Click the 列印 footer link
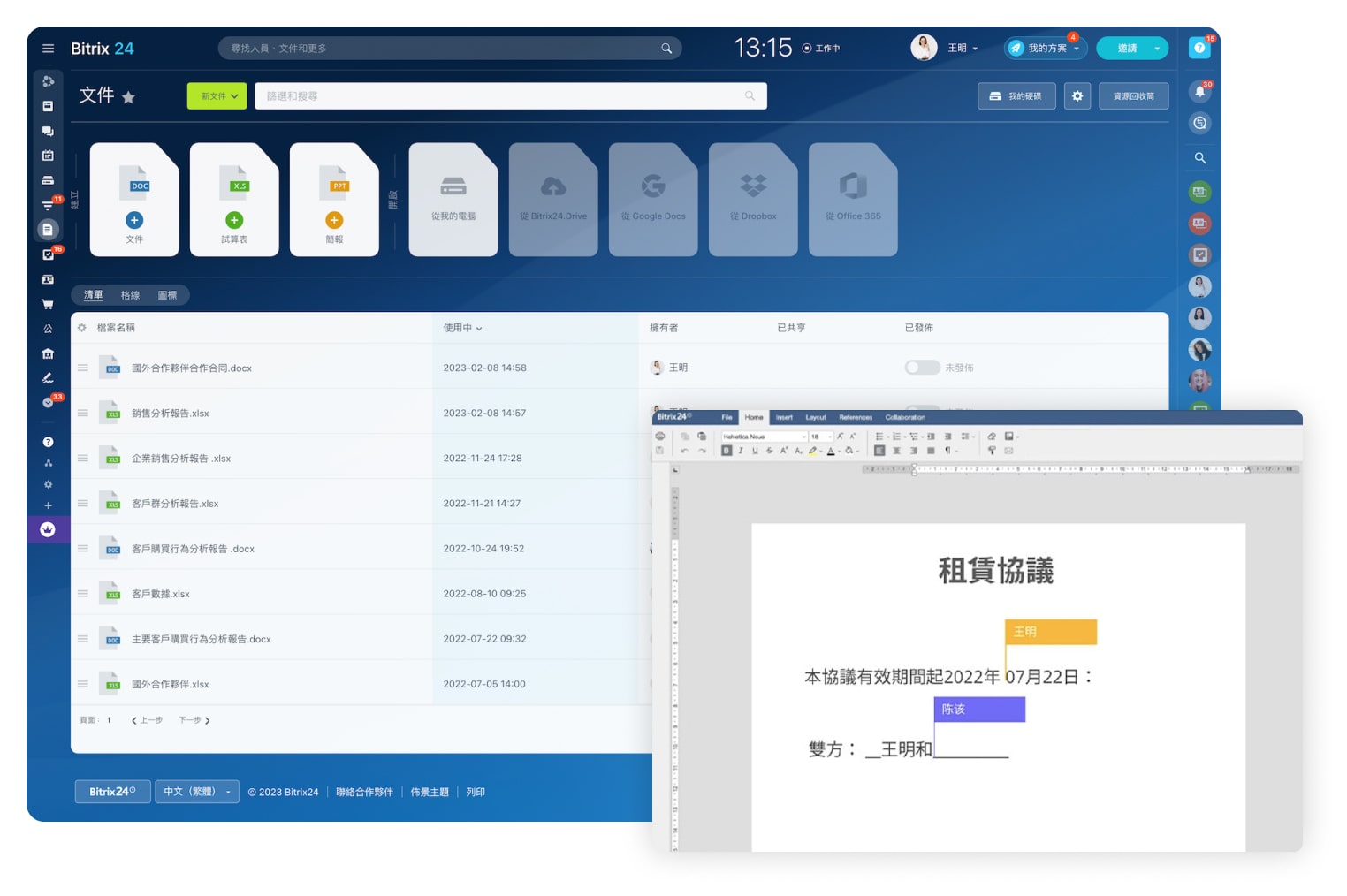1347x896 pixels. [x=476, y=792]
